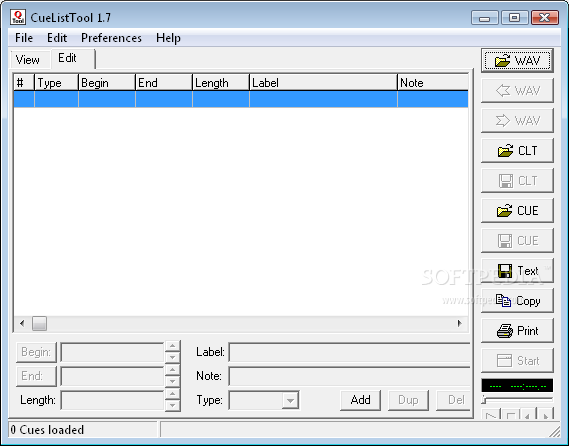This screenshot has height=446, width=569.
Task: Click the cue list scroll-right arrow
Action: click(x=460, y=323)
